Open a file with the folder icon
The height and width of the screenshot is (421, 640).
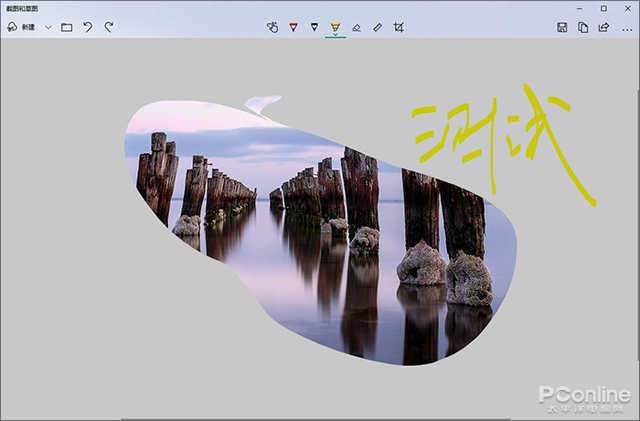coord(67,27)
